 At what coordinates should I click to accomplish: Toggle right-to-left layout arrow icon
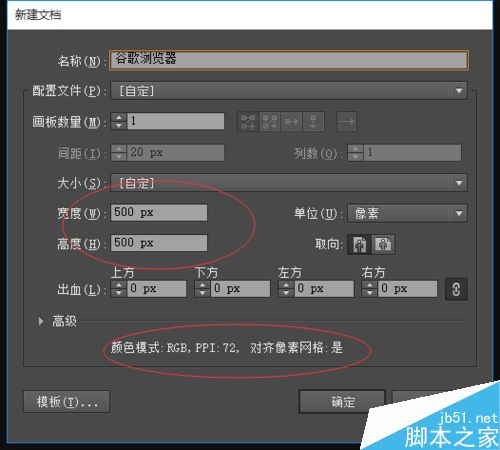tap(347, 122)
